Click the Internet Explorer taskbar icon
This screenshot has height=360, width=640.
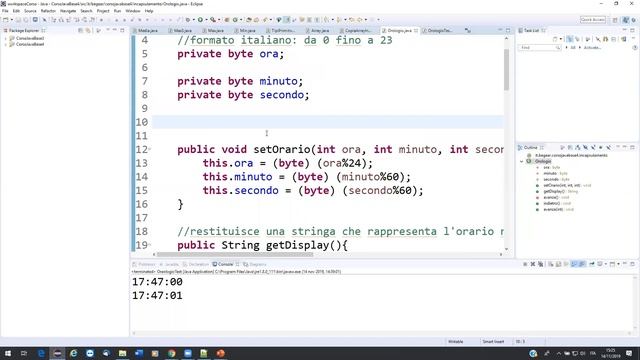pos(73,353)
